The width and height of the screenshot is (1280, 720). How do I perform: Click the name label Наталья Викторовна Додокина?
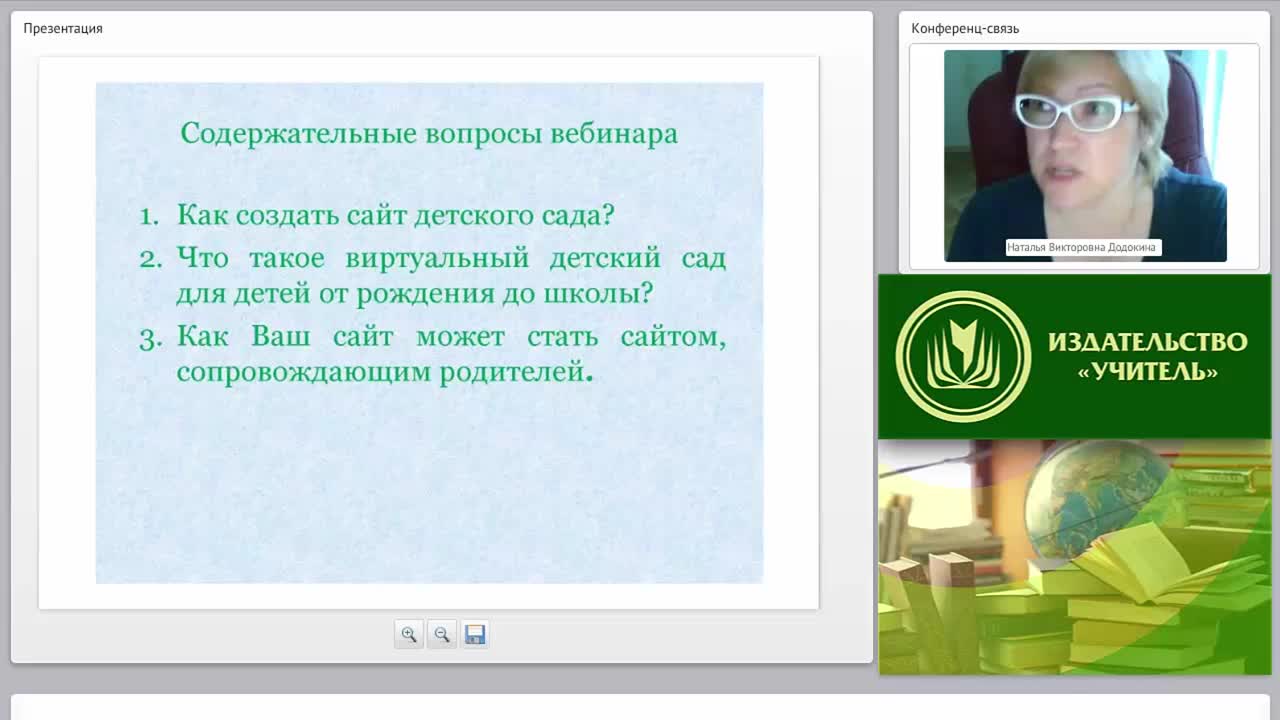click(x=1083, y=247)
